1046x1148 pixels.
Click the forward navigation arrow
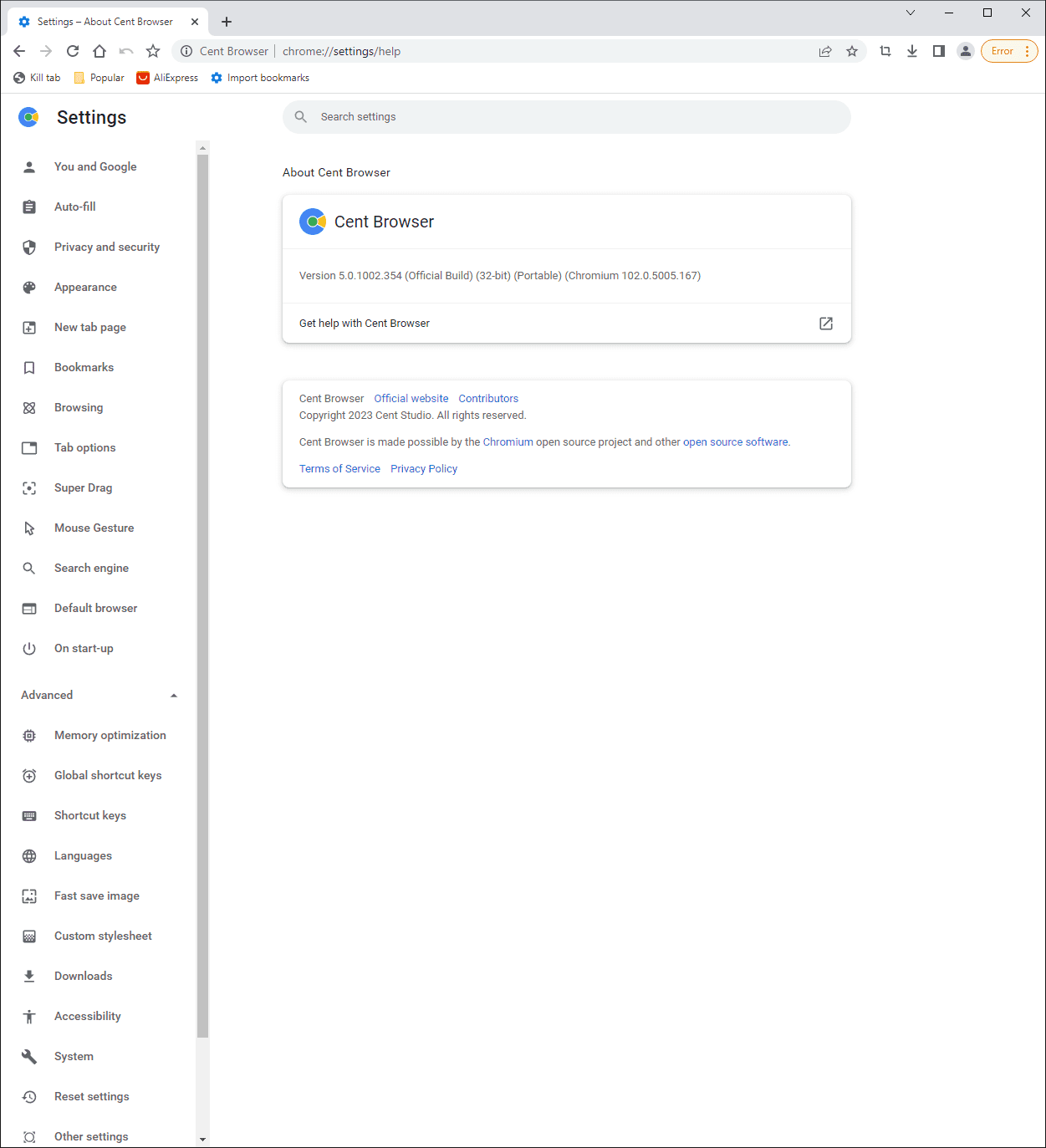point(46,51)
